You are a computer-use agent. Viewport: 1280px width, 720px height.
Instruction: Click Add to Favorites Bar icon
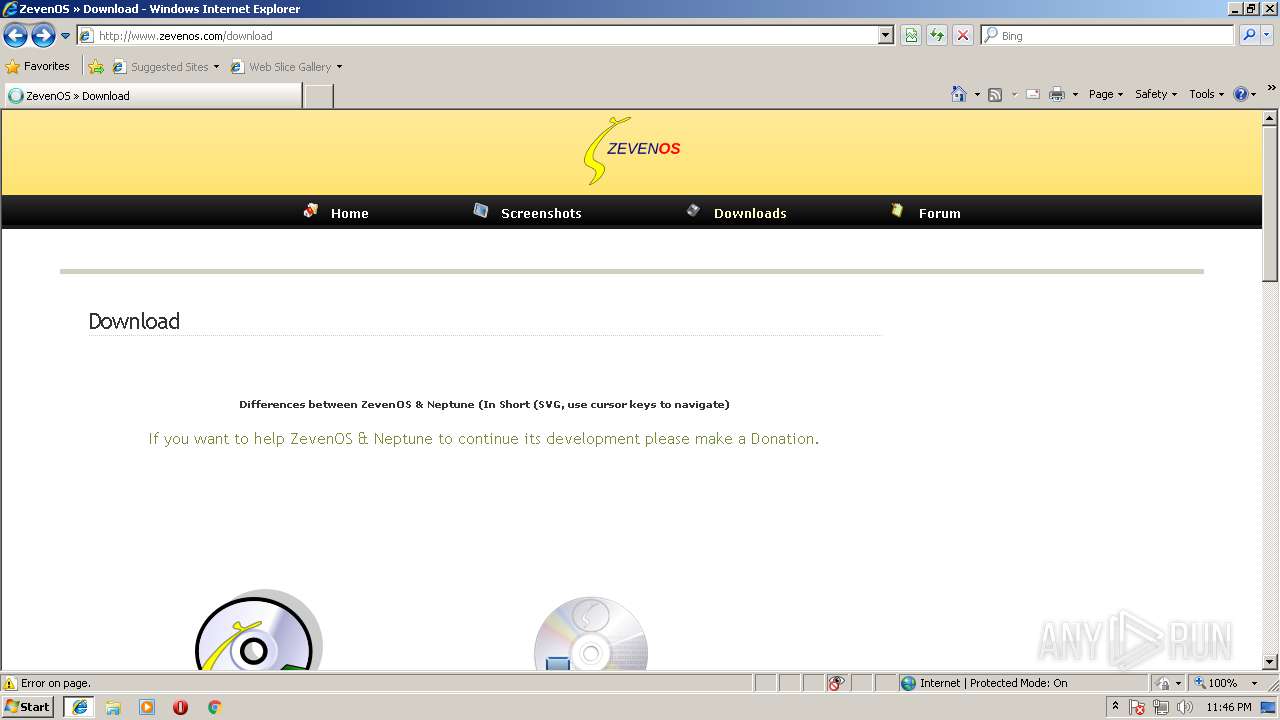click(96, 67)
